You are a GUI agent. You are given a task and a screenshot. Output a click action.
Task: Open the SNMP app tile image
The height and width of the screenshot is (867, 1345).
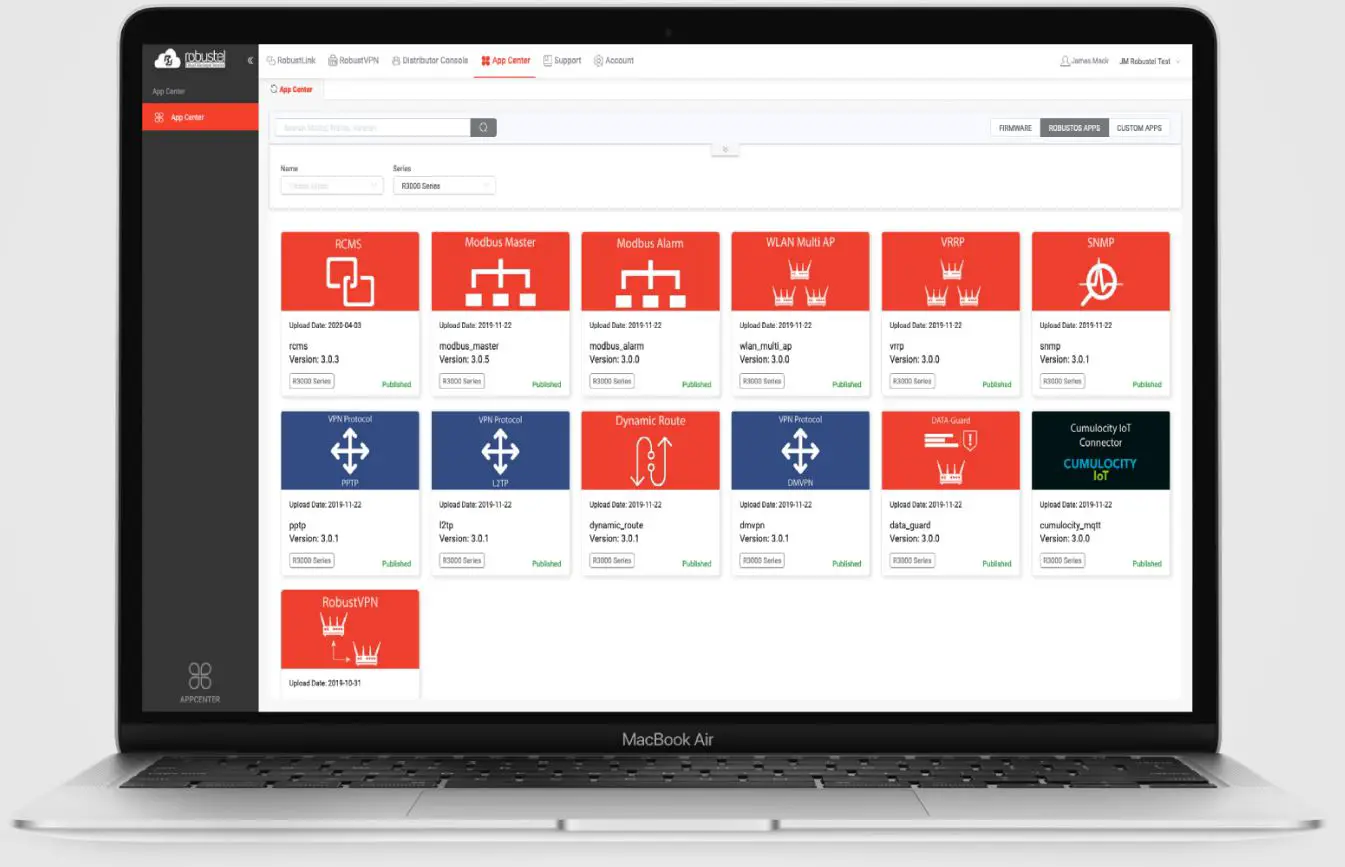click(1100, 271)
